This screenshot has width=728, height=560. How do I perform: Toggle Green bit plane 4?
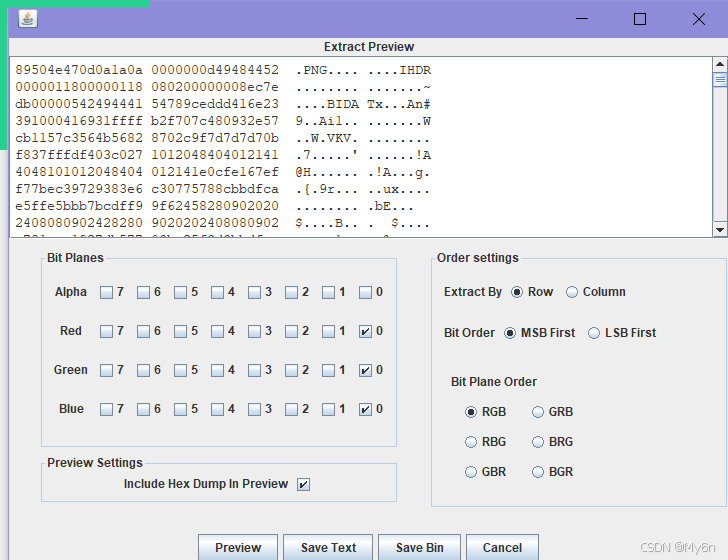tap(217, 370)
